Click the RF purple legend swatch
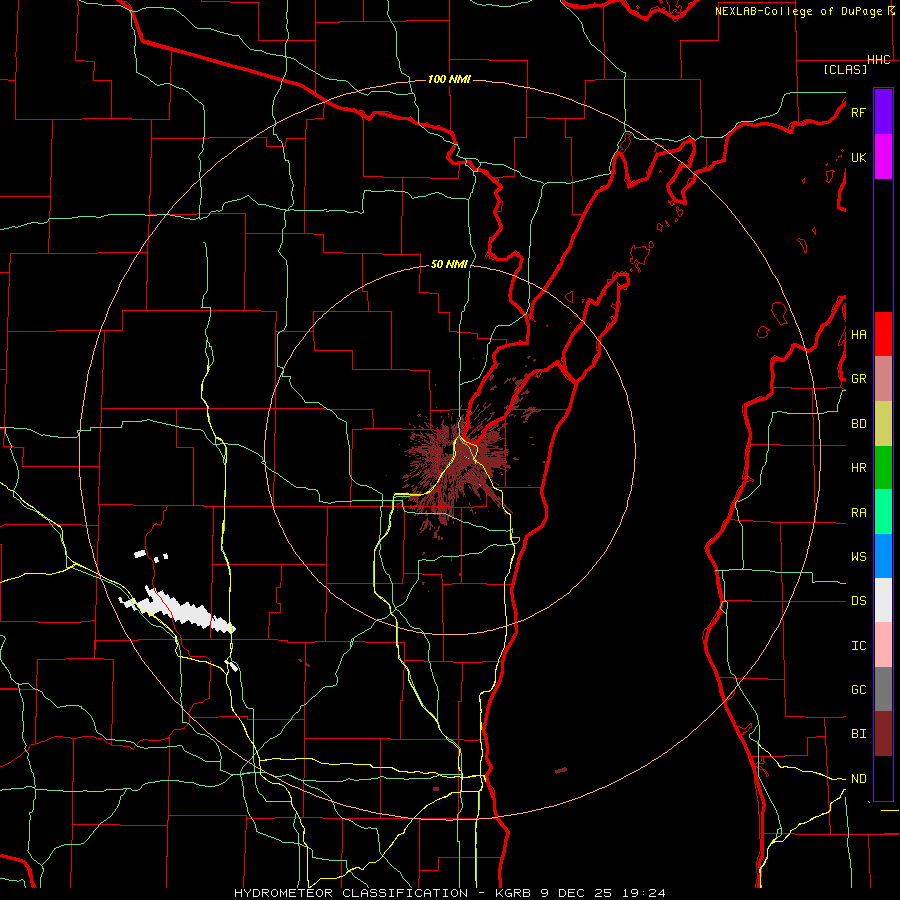 883,112
